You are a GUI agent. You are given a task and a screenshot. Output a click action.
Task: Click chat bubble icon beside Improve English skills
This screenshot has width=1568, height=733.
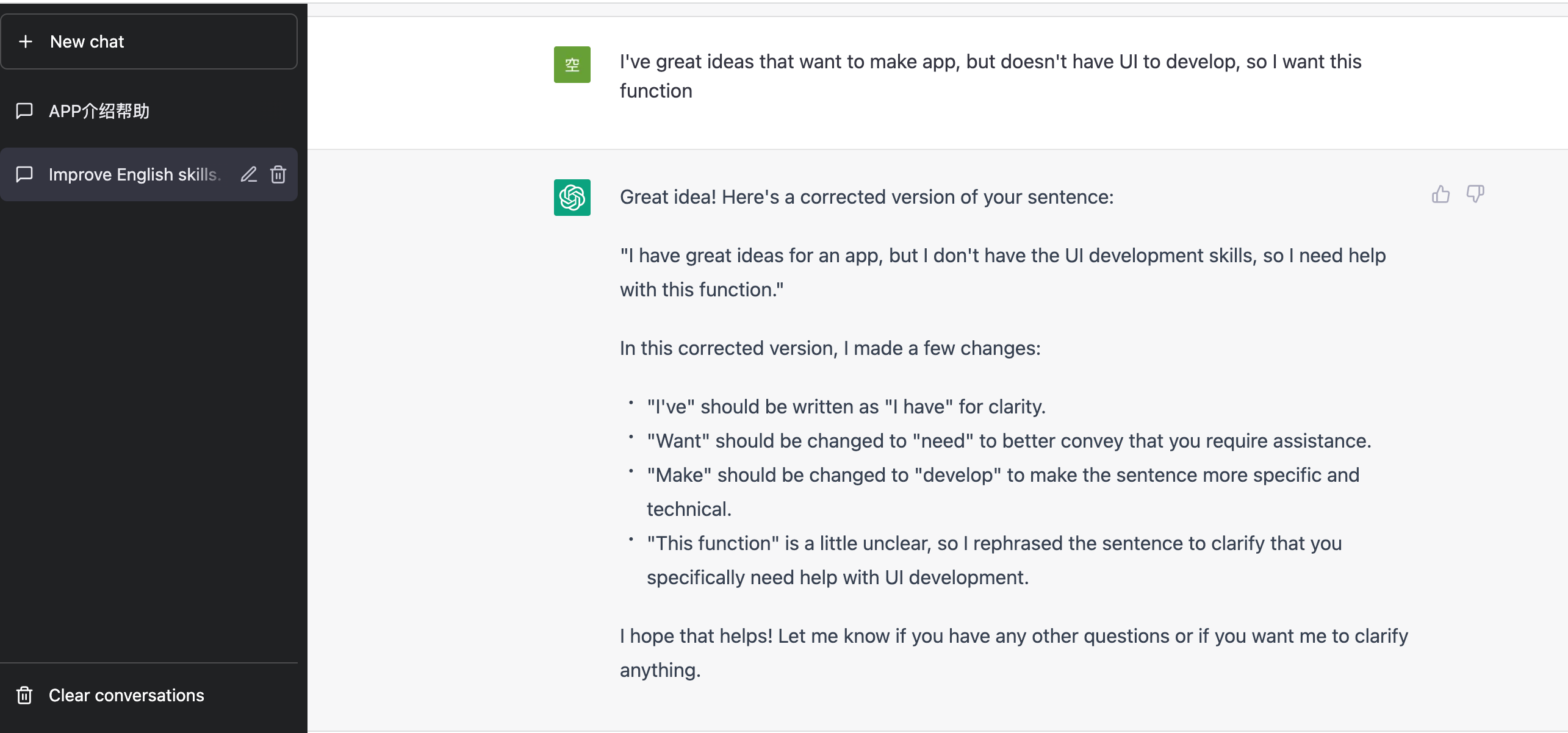point(24,174)
